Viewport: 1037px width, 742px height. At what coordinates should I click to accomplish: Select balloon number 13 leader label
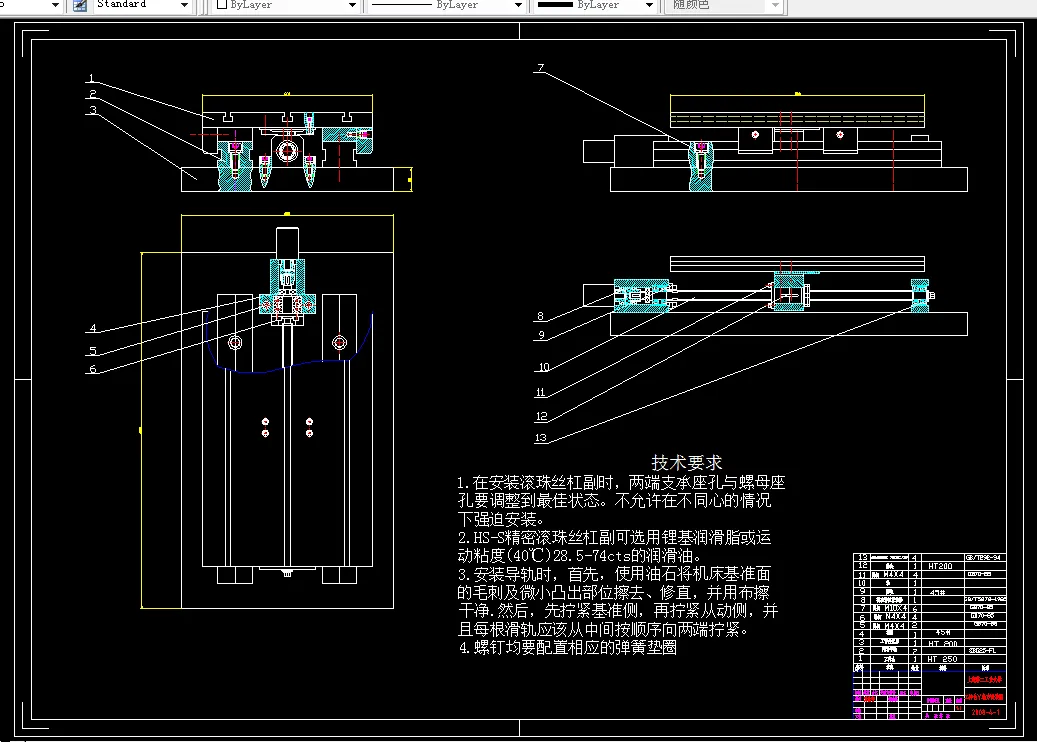(x=540, y=437)
